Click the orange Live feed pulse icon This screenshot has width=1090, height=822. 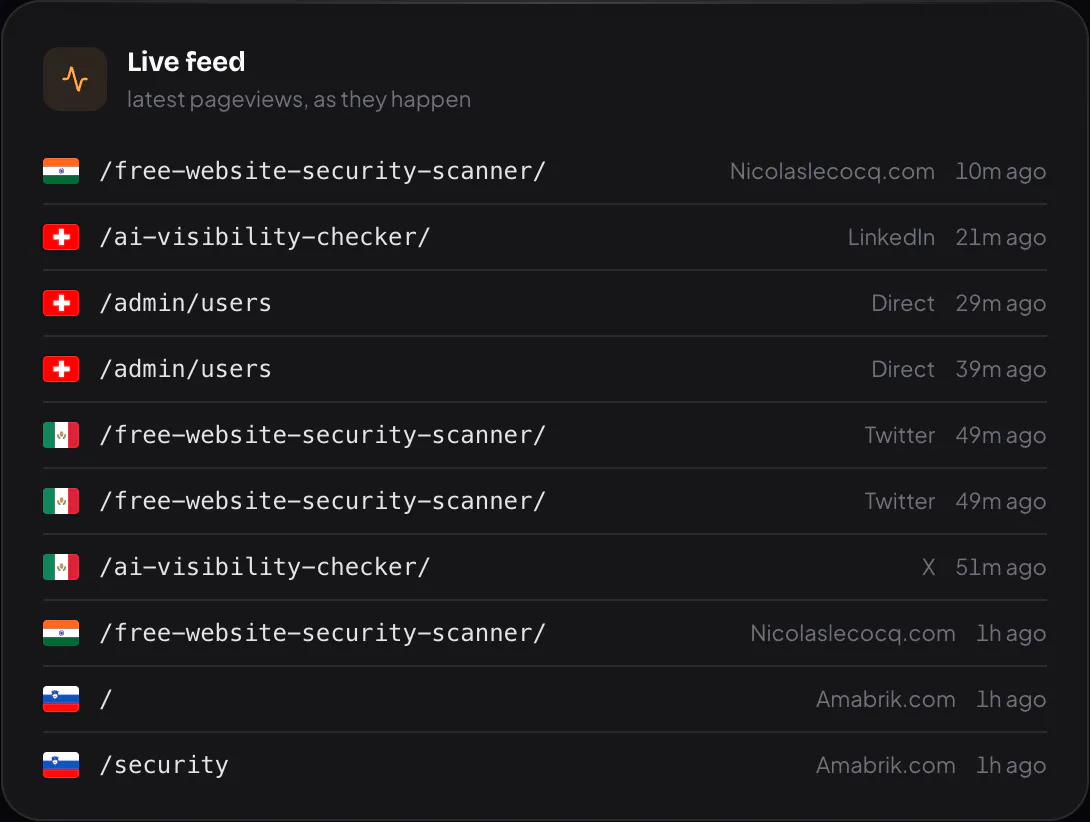tap(75, 79)
